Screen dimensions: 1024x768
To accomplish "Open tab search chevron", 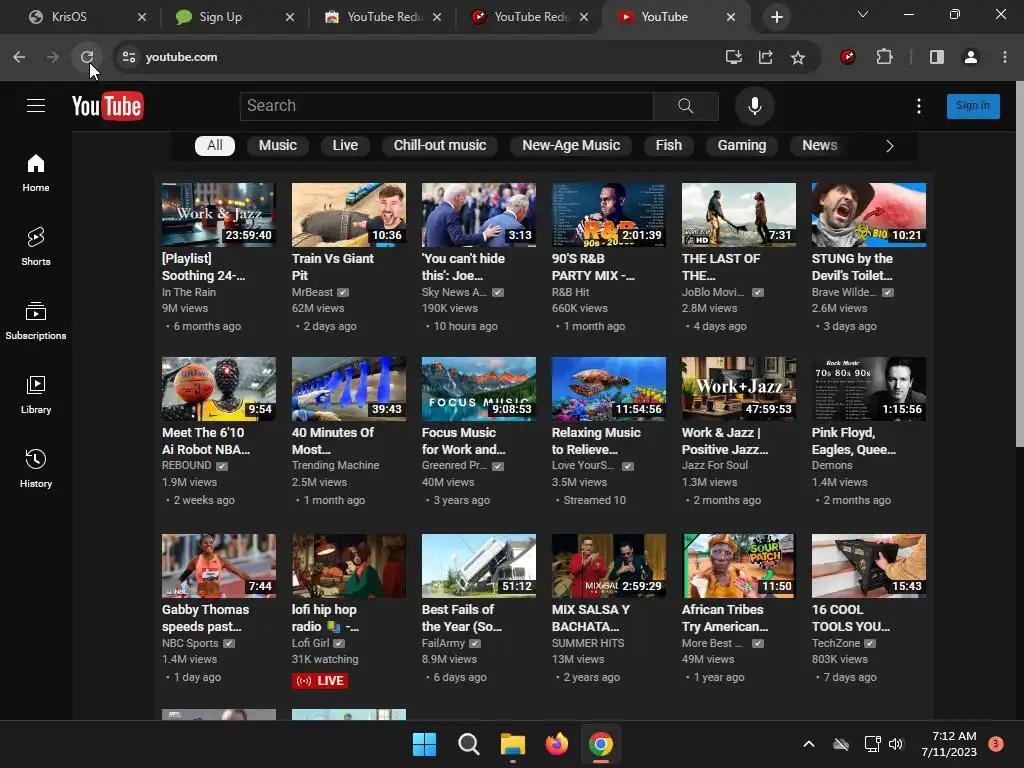I will (x=863, y=14).
